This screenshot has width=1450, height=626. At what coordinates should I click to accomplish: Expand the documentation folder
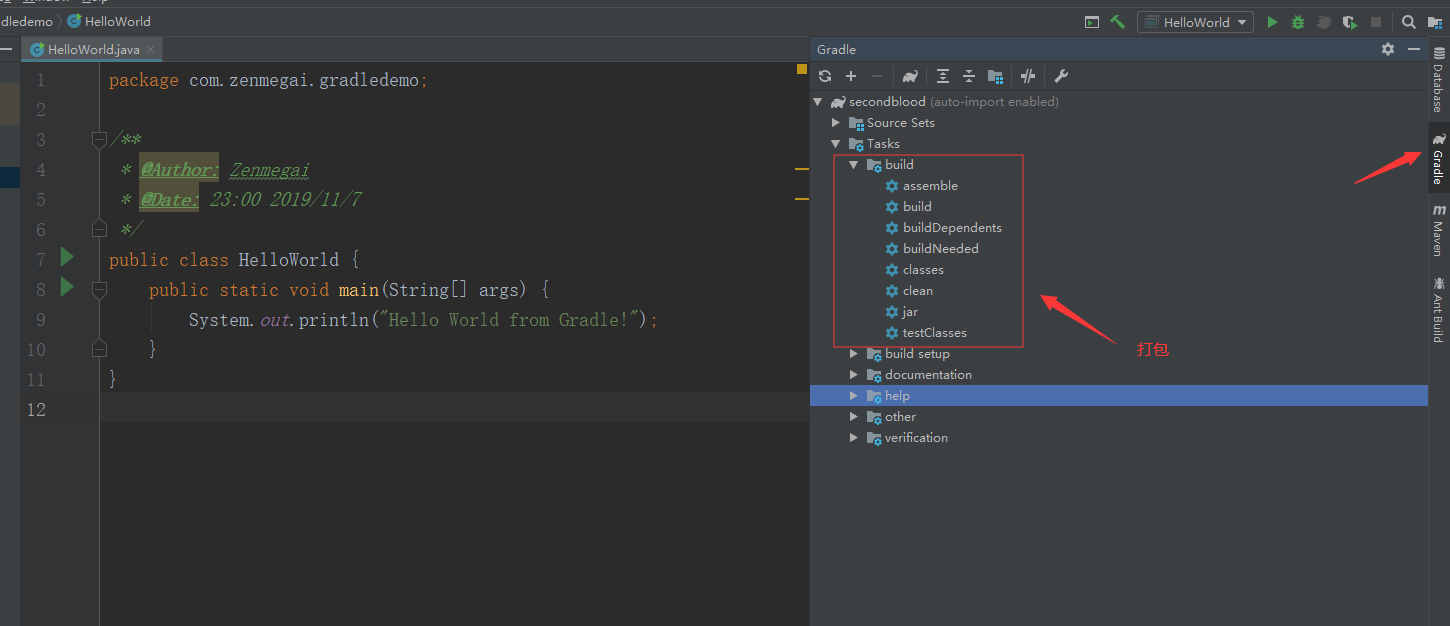click(854, 375)
